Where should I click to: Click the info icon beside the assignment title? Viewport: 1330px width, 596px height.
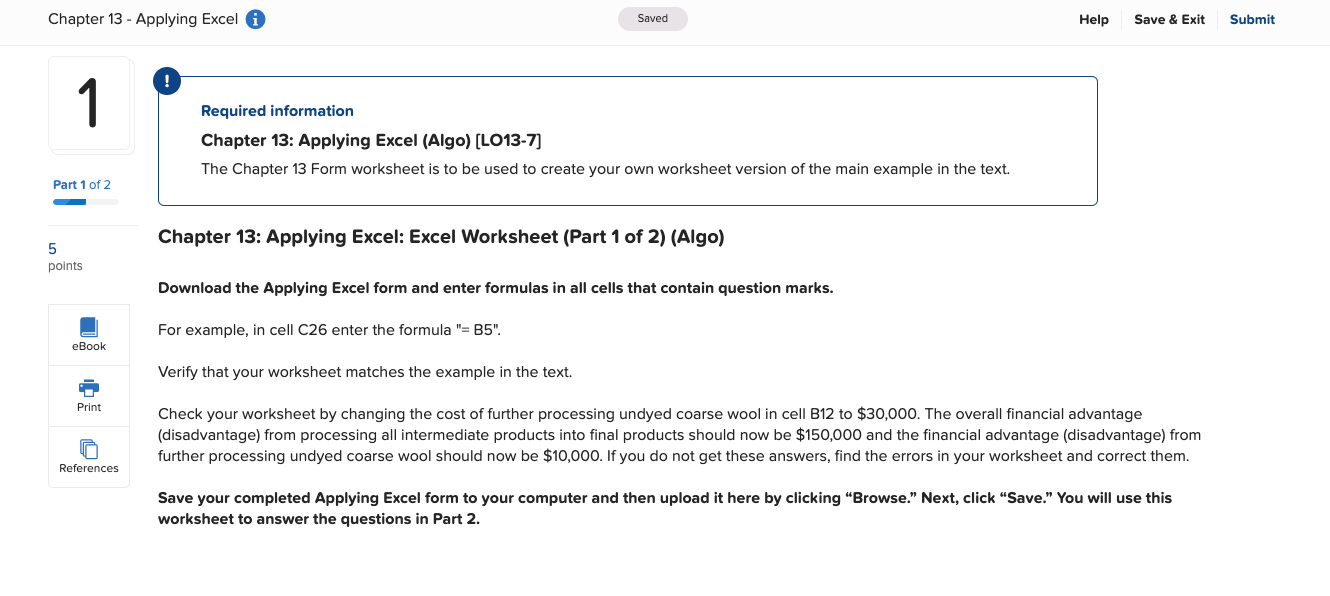(x=255, y=18)
